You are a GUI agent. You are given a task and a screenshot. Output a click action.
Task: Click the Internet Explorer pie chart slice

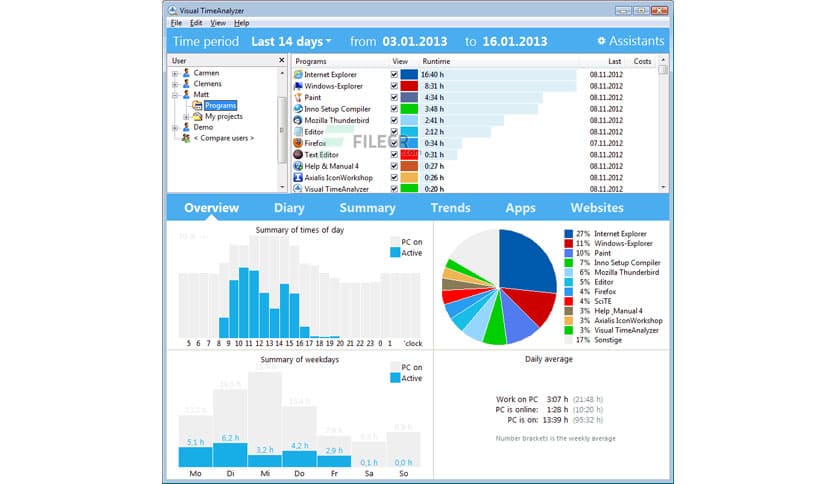pyautogui.click(x=525, y=261)
